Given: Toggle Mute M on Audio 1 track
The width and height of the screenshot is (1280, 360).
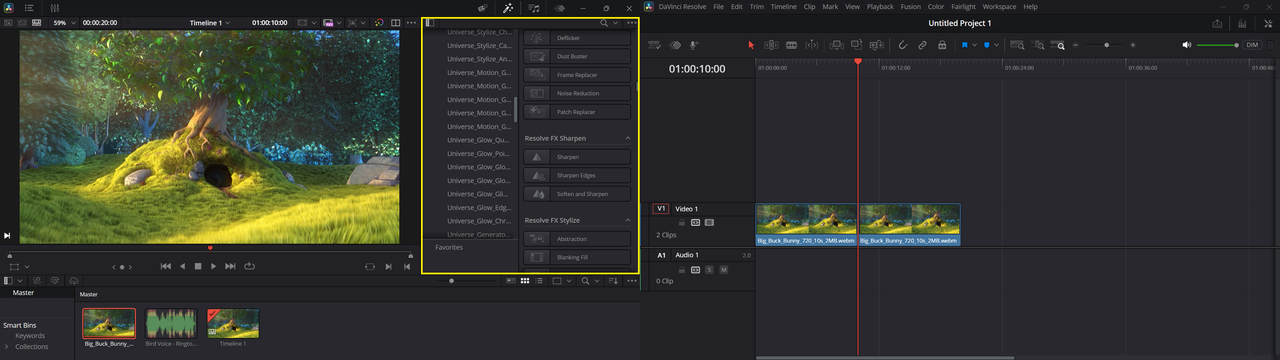Looking at the screenshot, I should [723, 270].
